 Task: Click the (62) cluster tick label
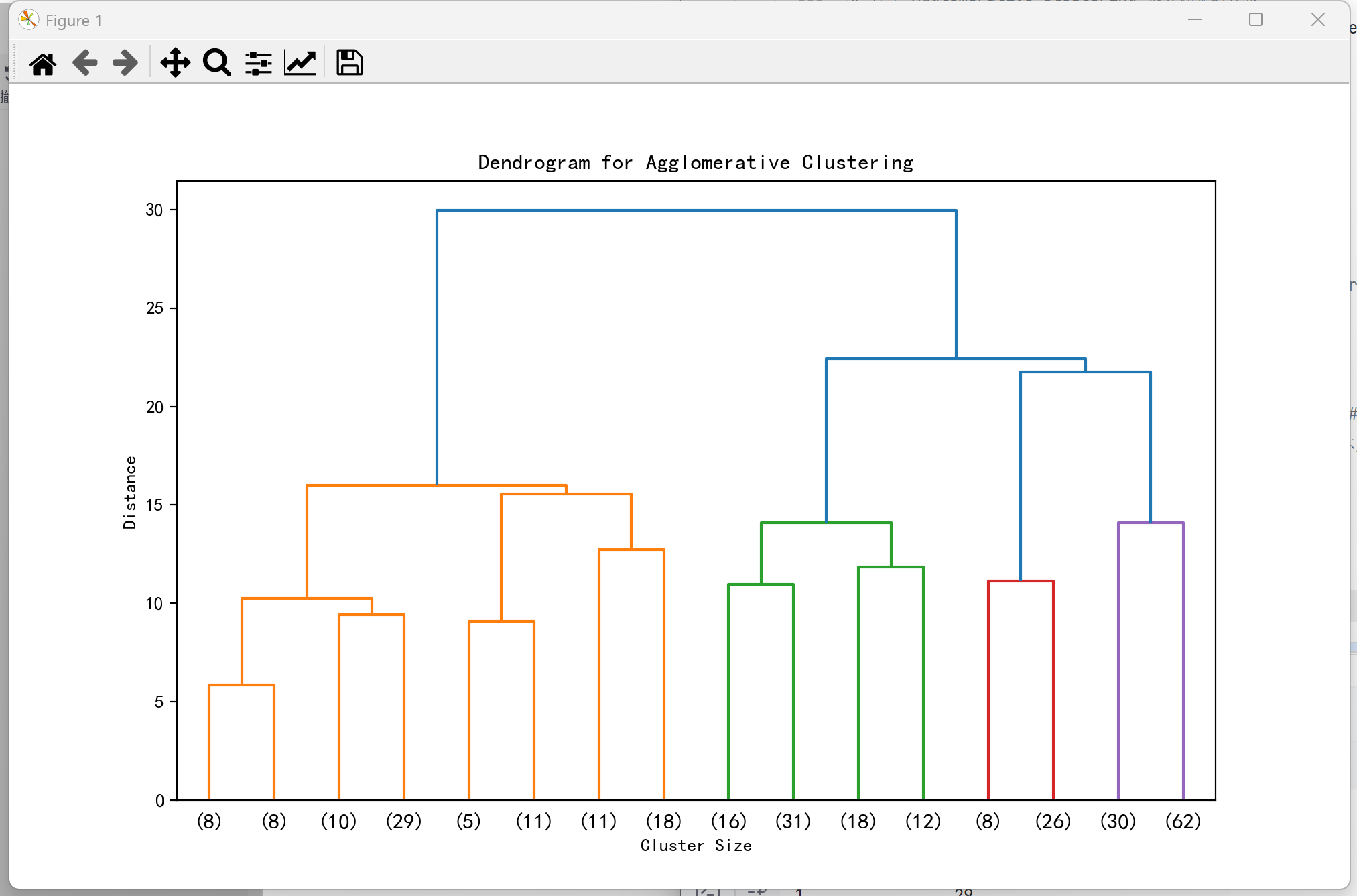click(x=1183, y=821)
